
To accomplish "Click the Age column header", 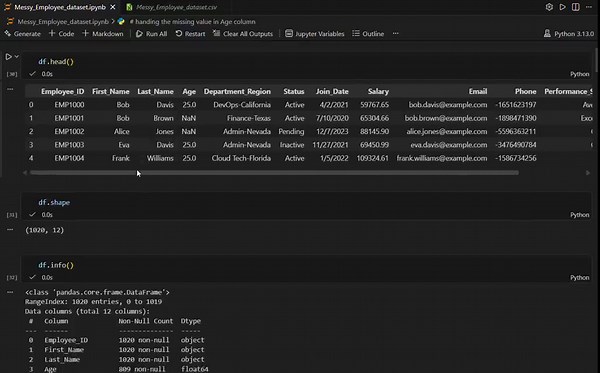I will click(189, 91).
